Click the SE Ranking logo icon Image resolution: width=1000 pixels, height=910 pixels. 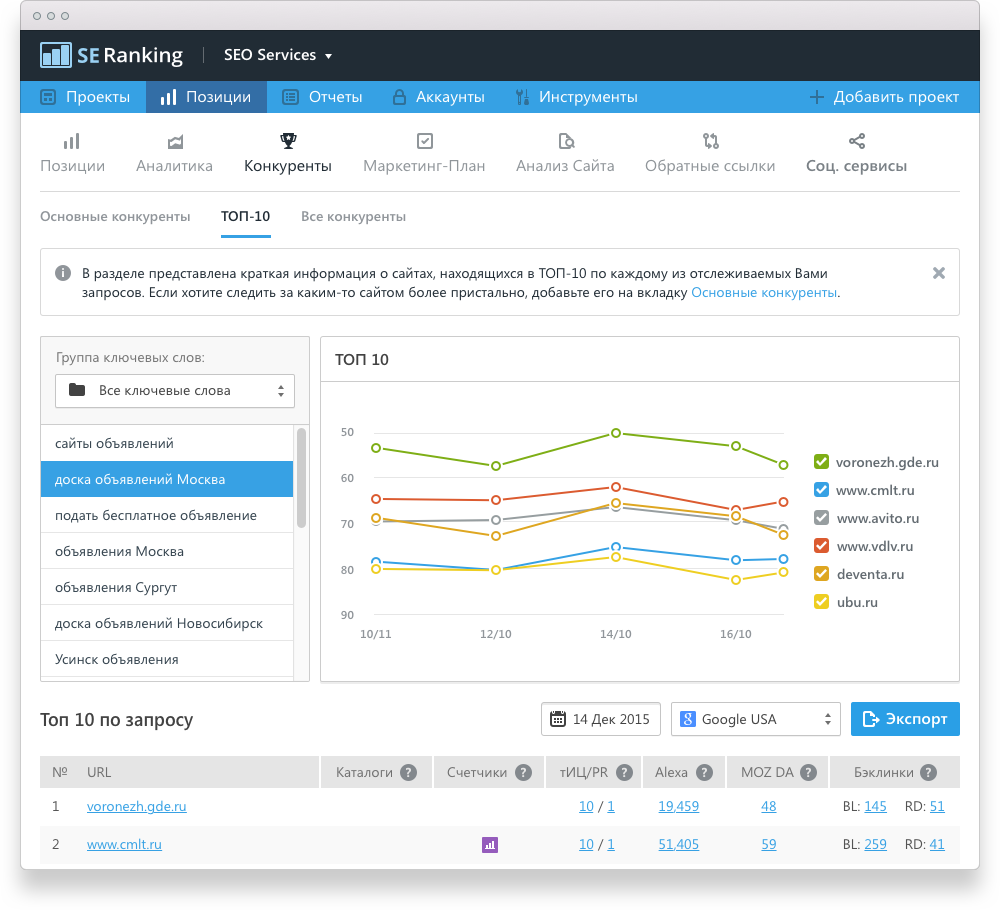click(55, 55)
